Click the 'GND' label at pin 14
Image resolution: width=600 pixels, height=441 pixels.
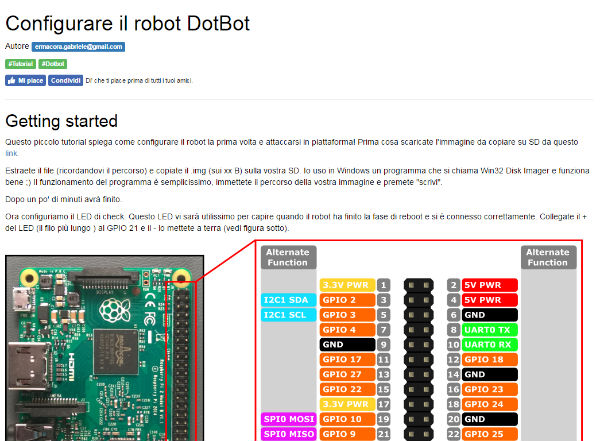point(490,374)
